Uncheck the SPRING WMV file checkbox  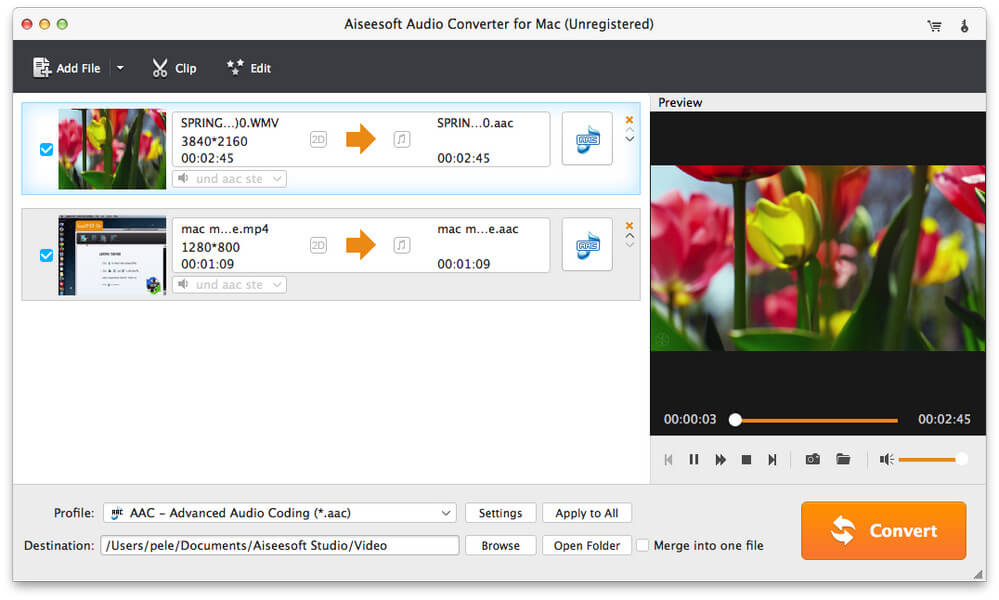click(47, 150)
